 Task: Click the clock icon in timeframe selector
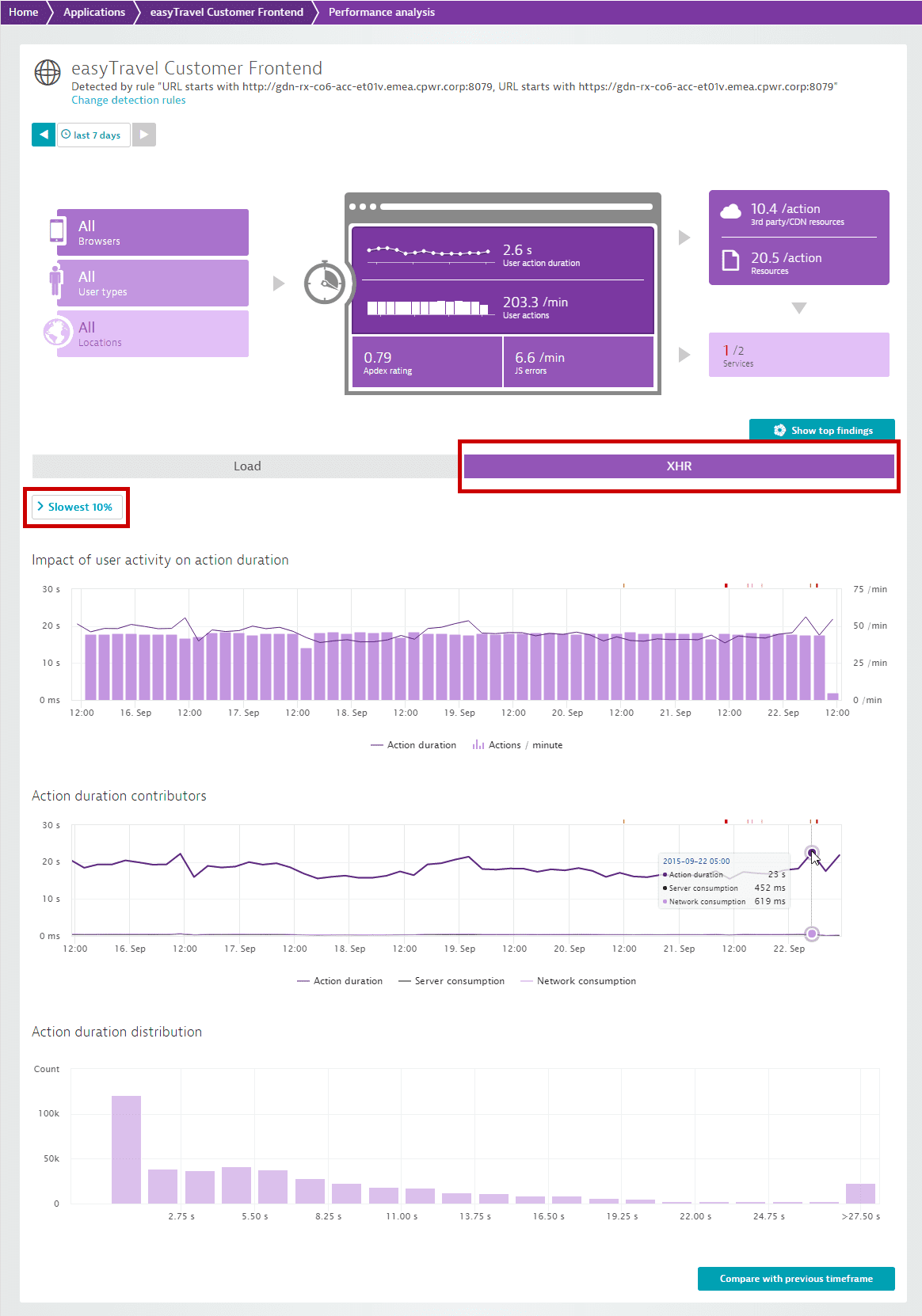(x=66, y=135)
